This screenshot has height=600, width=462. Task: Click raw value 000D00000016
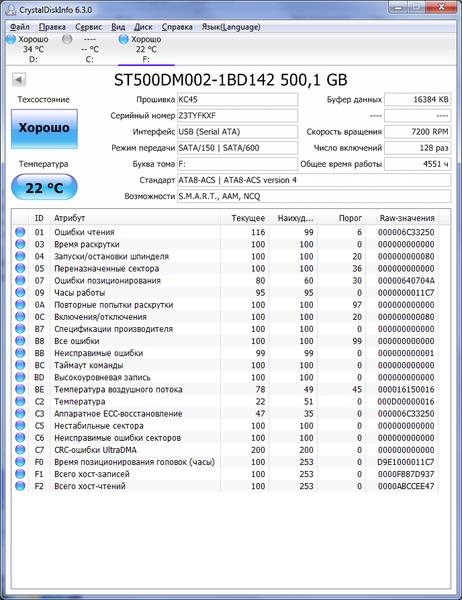[x=406, y=401]
